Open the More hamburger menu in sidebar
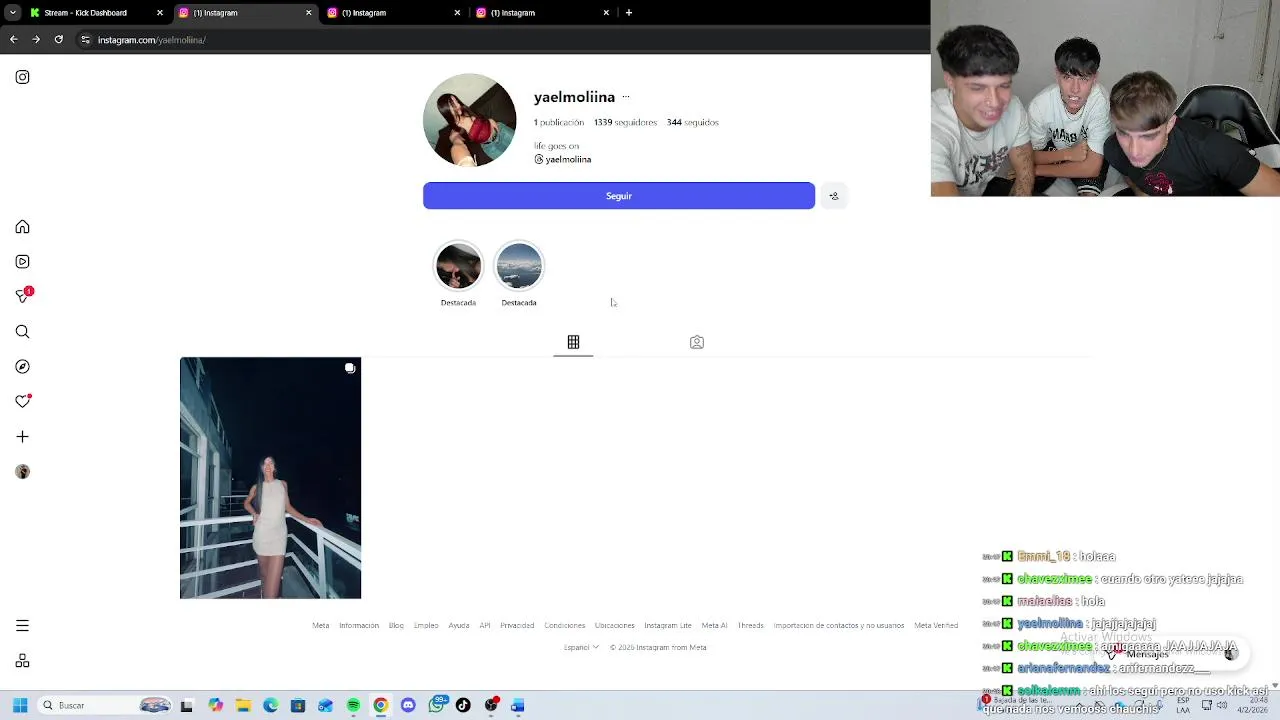This screenshot has height=720, width=1280. click(x=22, y=626)
